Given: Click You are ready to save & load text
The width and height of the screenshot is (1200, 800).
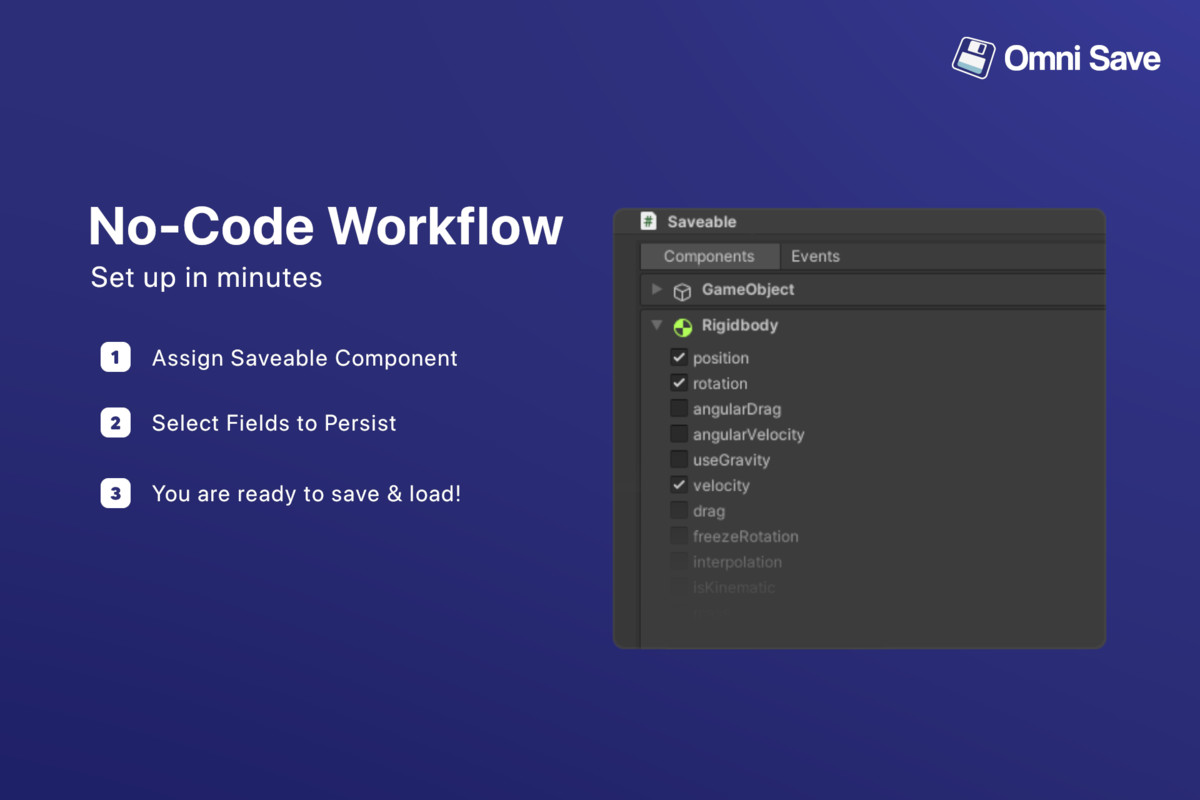Looking at the screenshot, I should (x=306, y=493).
